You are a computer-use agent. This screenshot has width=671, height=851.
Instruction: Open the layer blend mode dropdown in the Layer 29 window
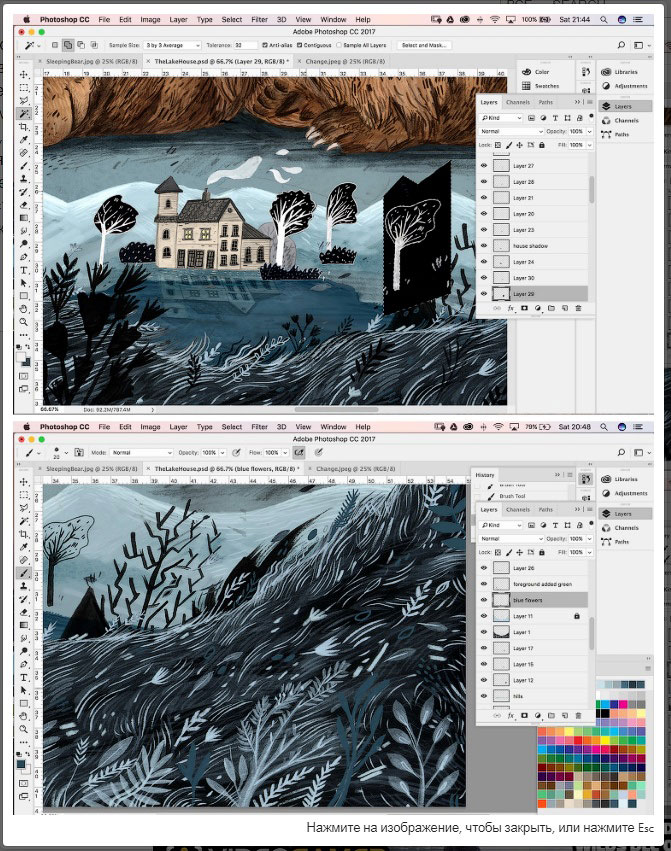(511, 131)
